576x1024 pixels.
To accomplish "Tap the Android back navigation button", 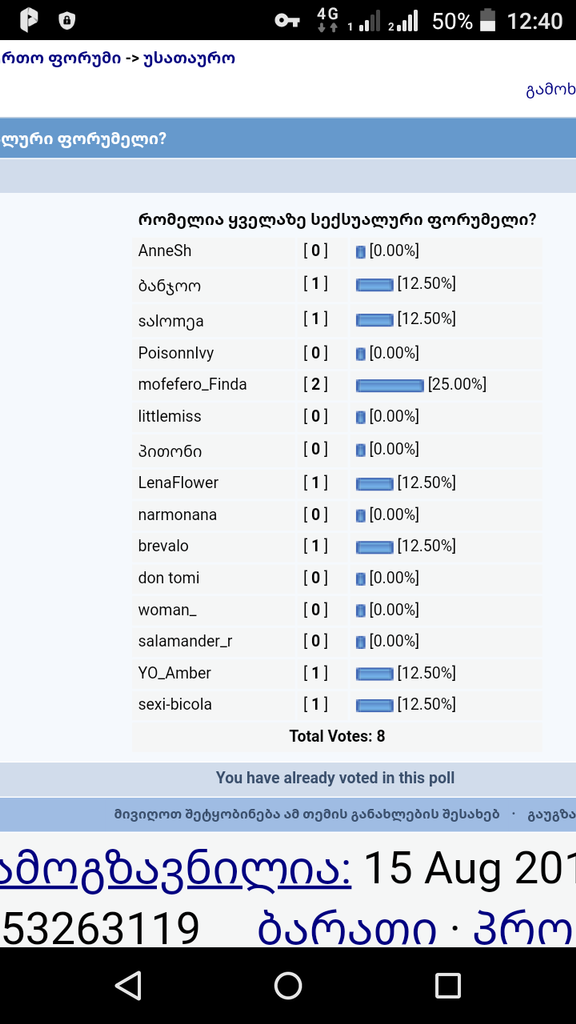I will click(x=128, y=985).
